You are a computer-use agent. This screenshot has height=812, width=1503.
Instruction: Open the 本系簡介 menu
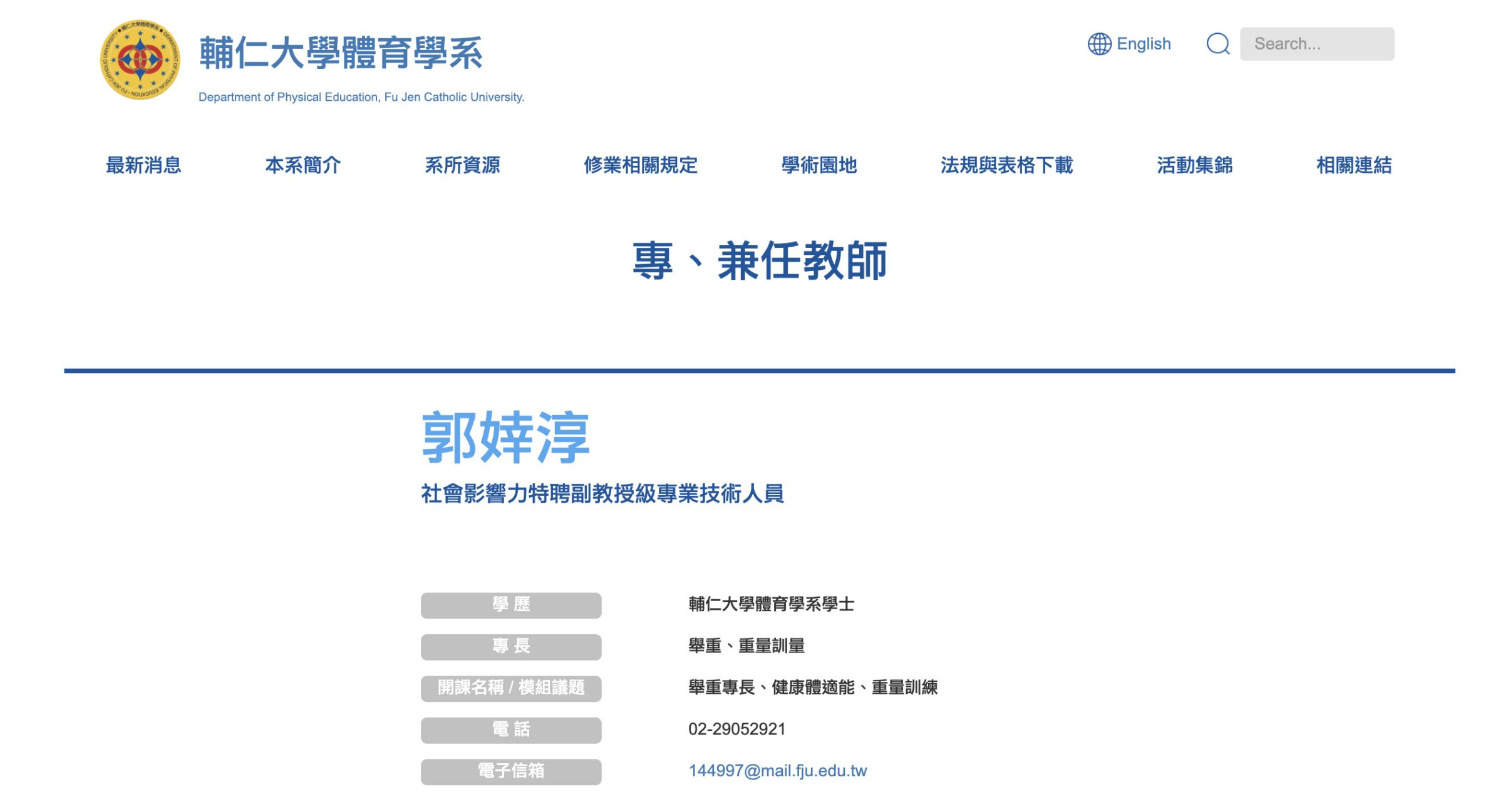(303, 165)
